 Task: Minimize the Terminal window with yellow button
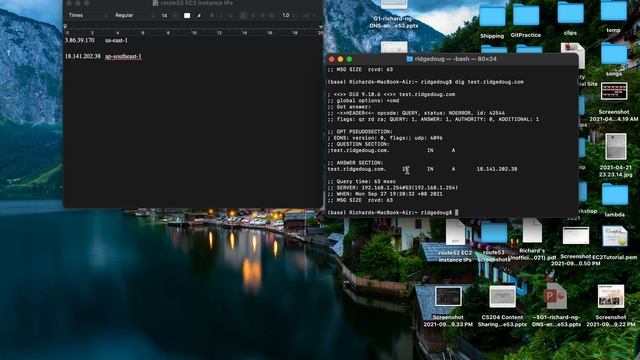click(340, 59)
